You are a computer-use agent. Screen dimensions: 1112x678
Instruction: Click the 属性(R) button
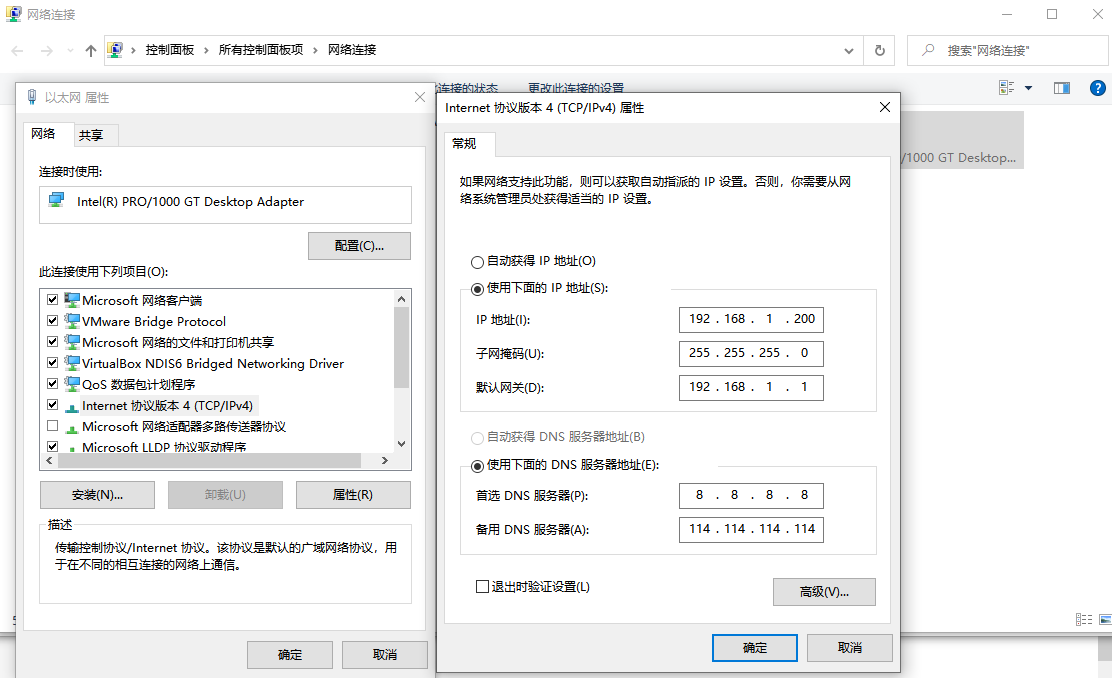click(353, 495)
